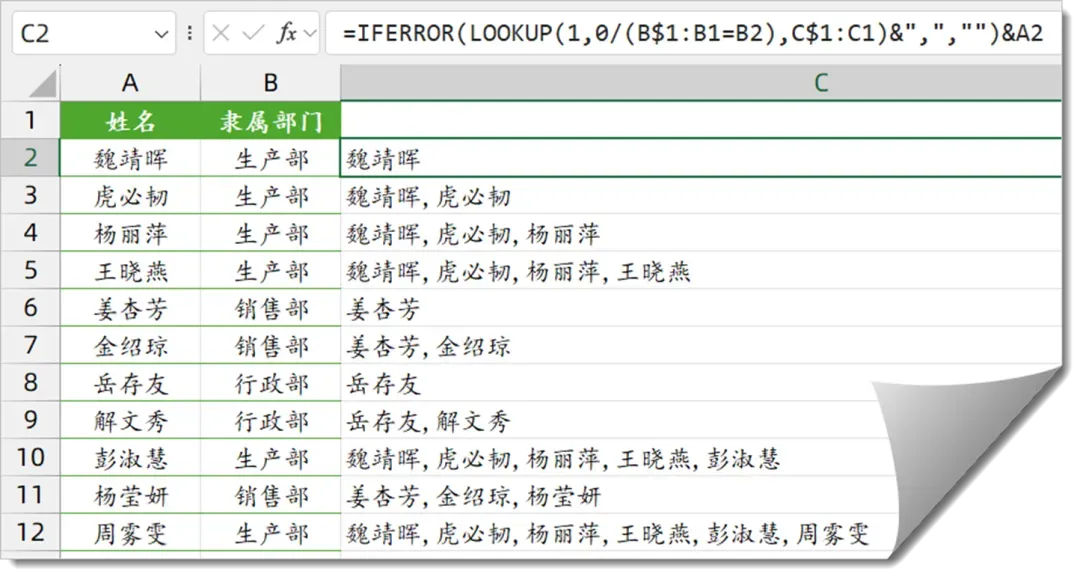Click 行政部 in row 9

pos(271,420)
